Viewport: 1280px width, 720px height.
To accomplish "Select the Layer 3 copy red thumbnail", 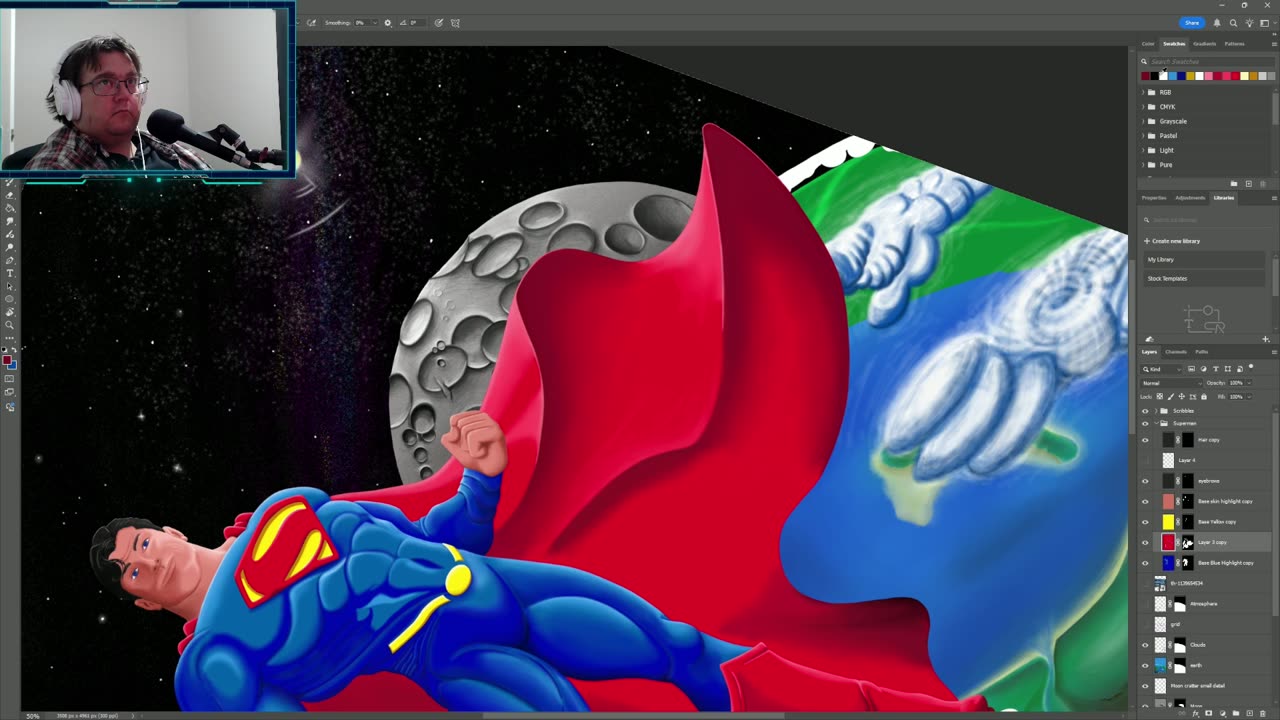I will click(x=1168, y=542).
